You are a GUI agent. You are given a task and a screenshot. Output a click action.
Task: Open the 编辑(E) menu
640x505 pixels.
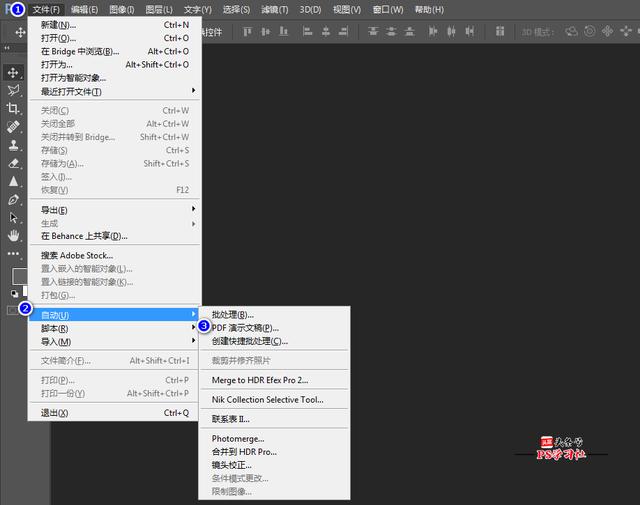click(x=84, y=9)
